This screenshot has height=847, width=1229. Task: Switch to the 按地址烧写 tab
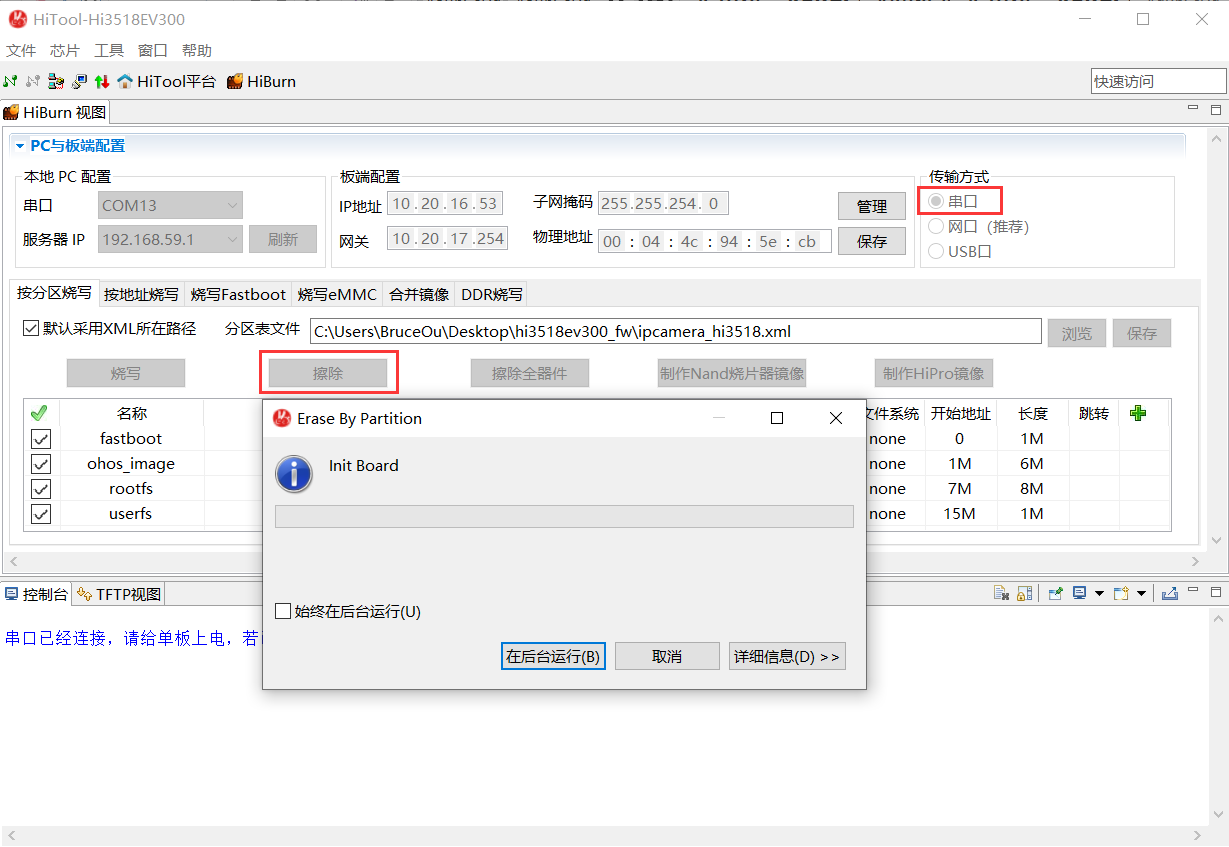[x=141, y=294]
